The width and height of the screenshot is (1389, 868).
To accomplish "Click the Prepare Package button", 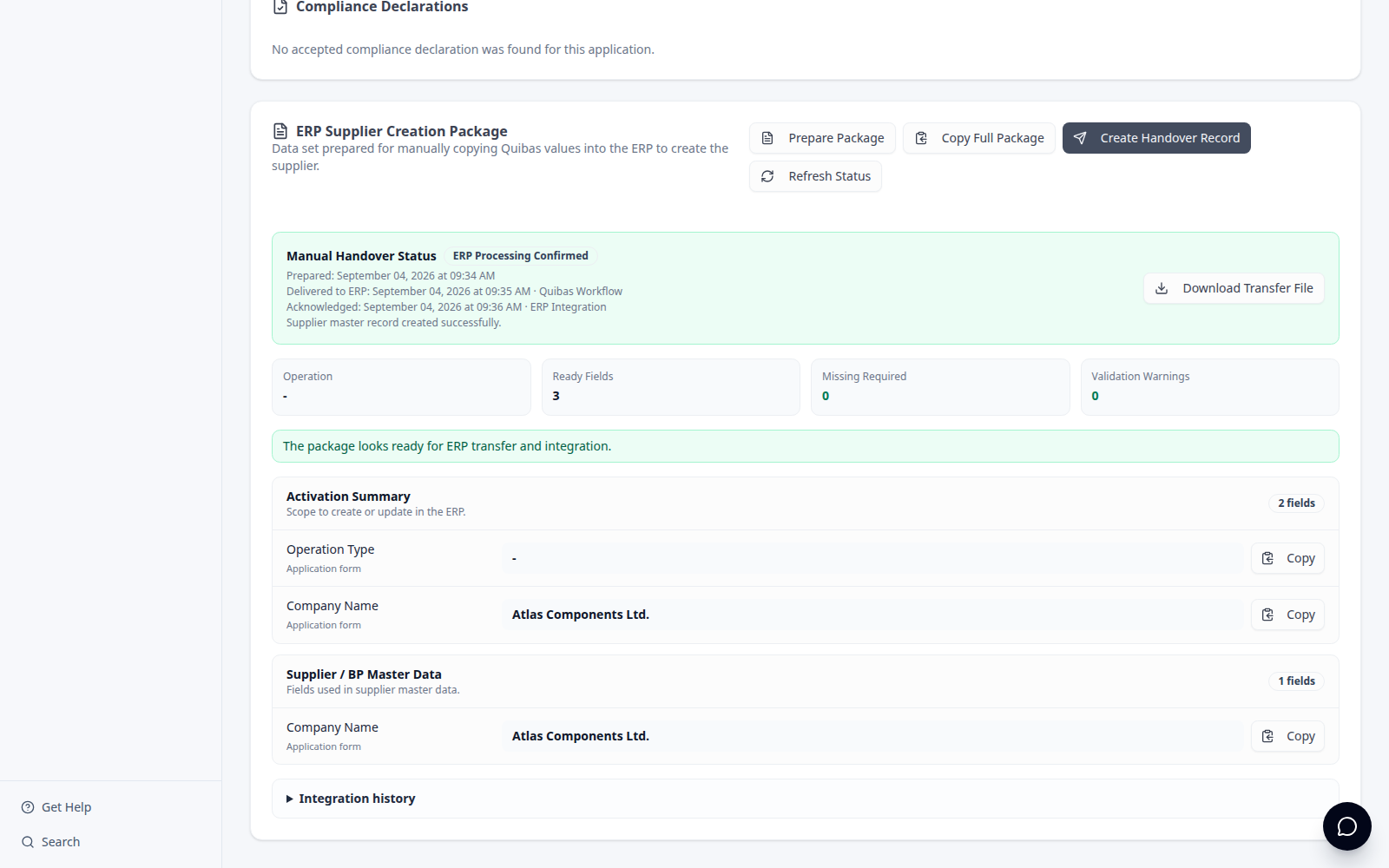I will [822, 138].
